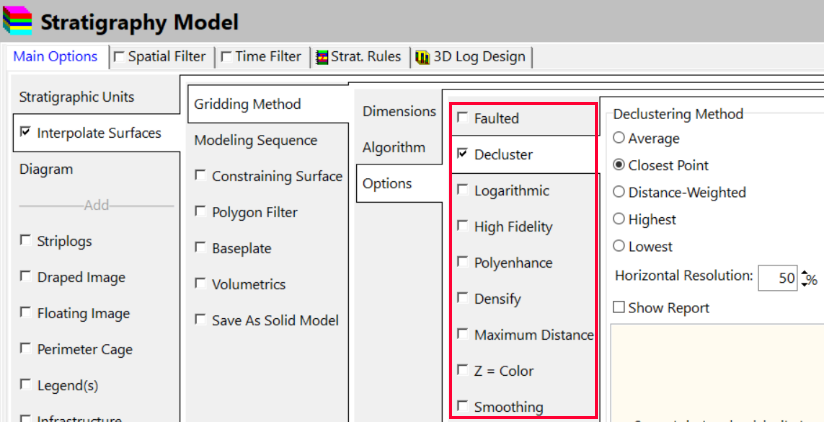Uncheck the Decluster option
This screenshot has height=422, width=824.
pos(462,155)
